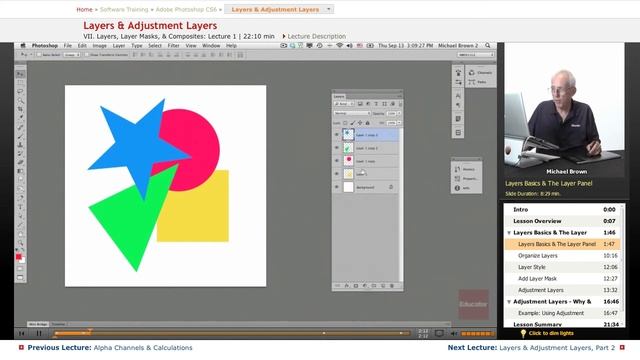Click the Wi-Fi status icon
Image resolution: width=640 pixels, height=360 pixels.
pyautogui.click(x=339, y=46)
